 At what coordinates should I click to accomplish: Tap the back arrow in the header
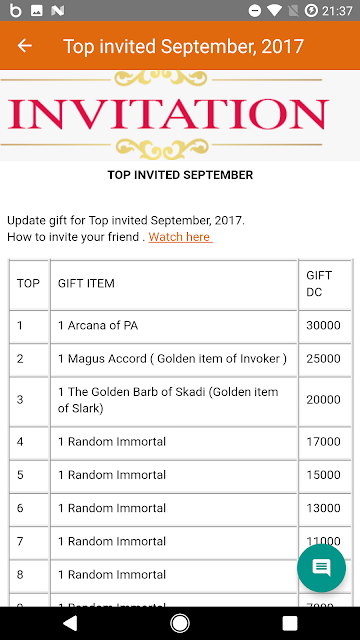24,46
